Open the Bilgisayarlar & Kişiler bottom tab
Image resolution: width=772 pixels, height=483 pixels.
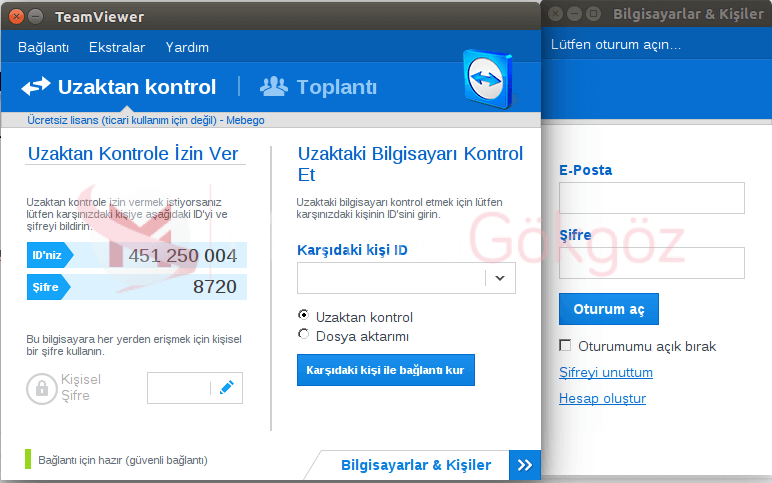coord(416,465)
